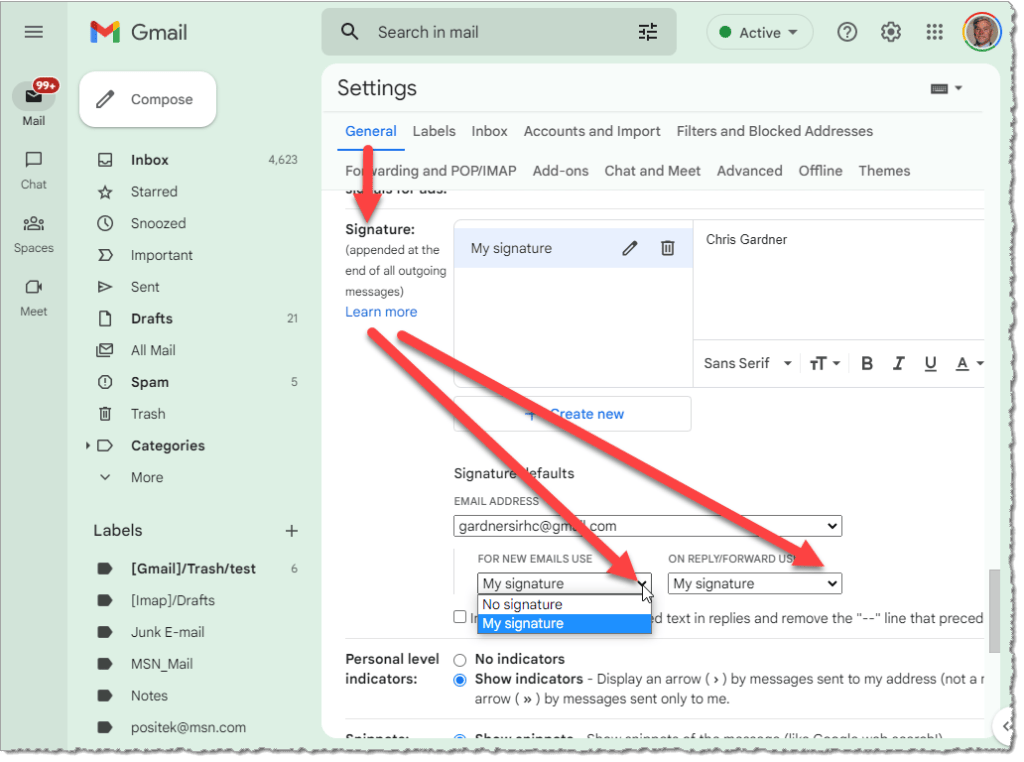Open search filter options icon
Screen dimensions: 1024x762
coord(648,32)
